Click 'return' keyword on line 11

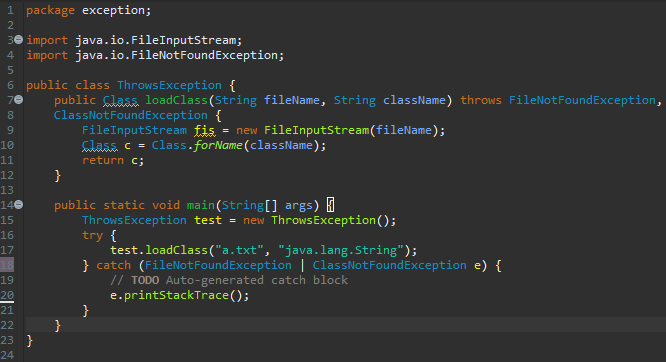coord(103,160)
